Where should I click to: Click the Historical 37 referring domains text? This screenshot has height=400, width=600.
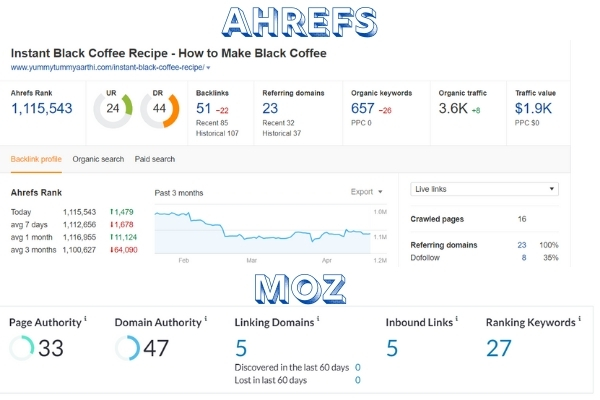point(282,133)
